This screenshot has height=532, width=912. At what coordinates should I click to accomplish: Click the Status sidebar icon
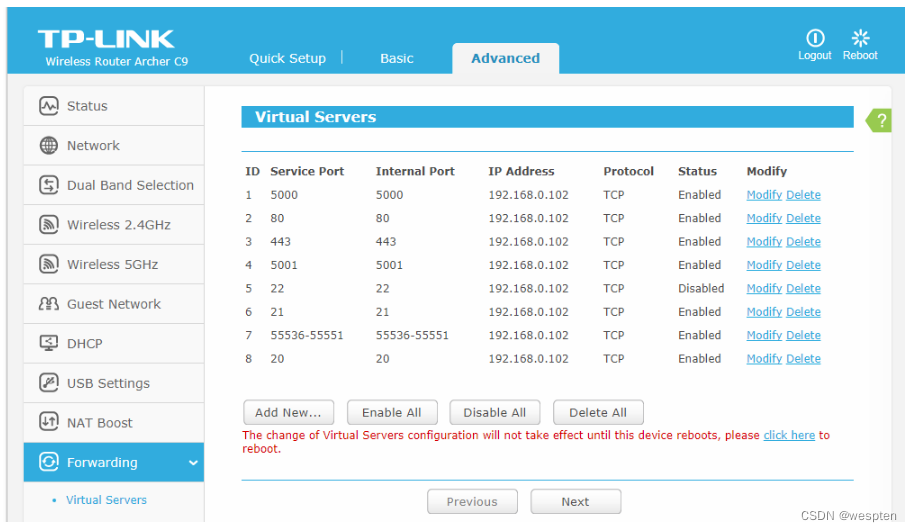(x=49, y=106)
